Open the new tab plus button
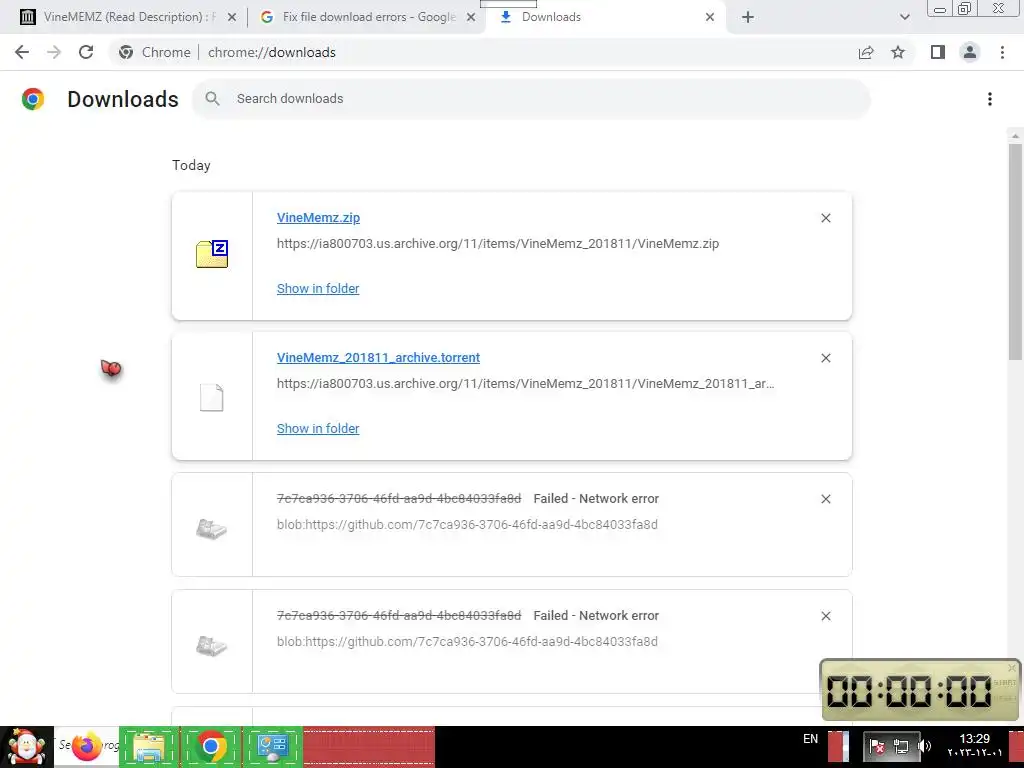 748,18
